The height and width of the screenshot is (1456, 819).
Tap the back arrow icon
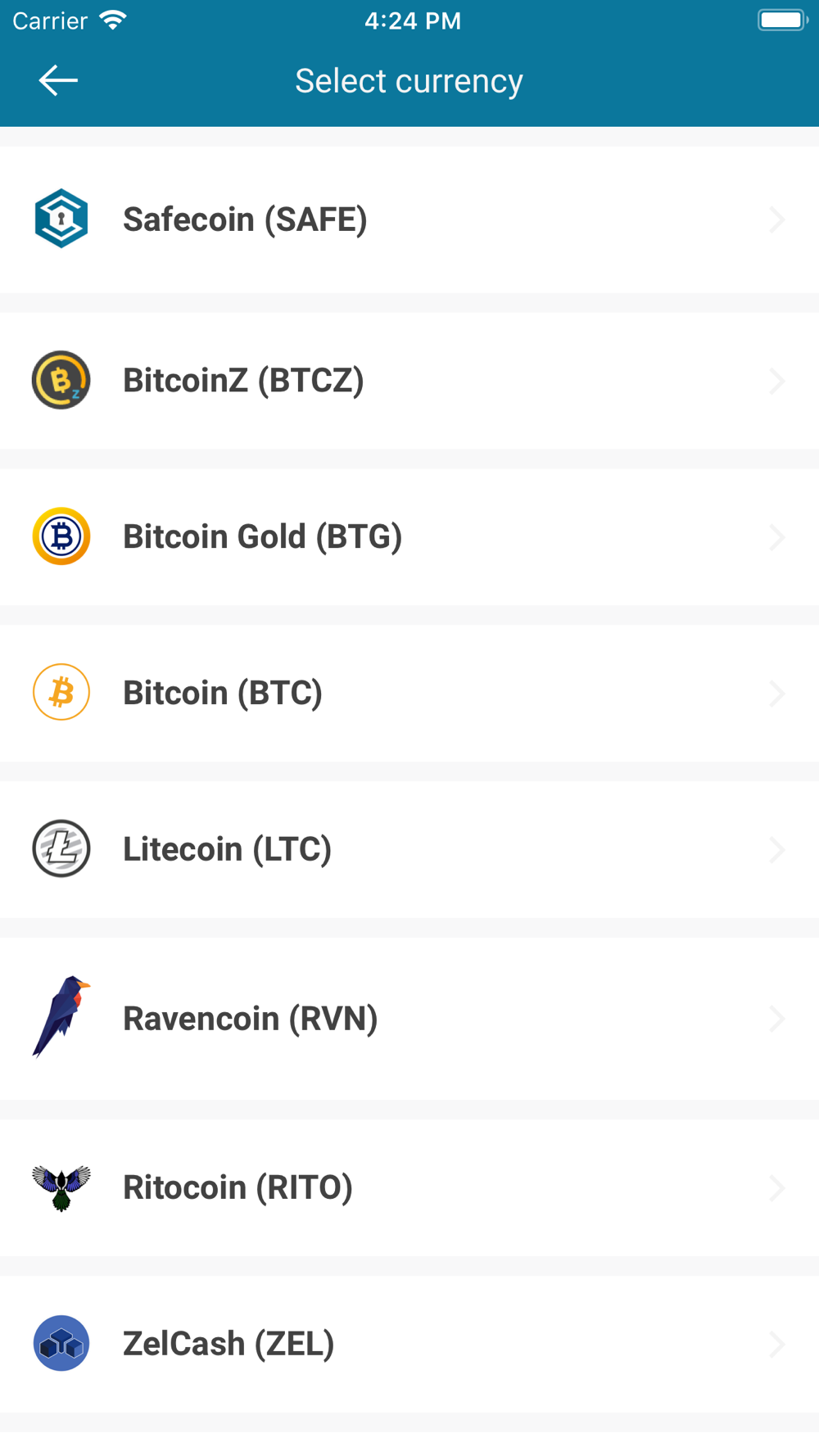pos(58,80)
